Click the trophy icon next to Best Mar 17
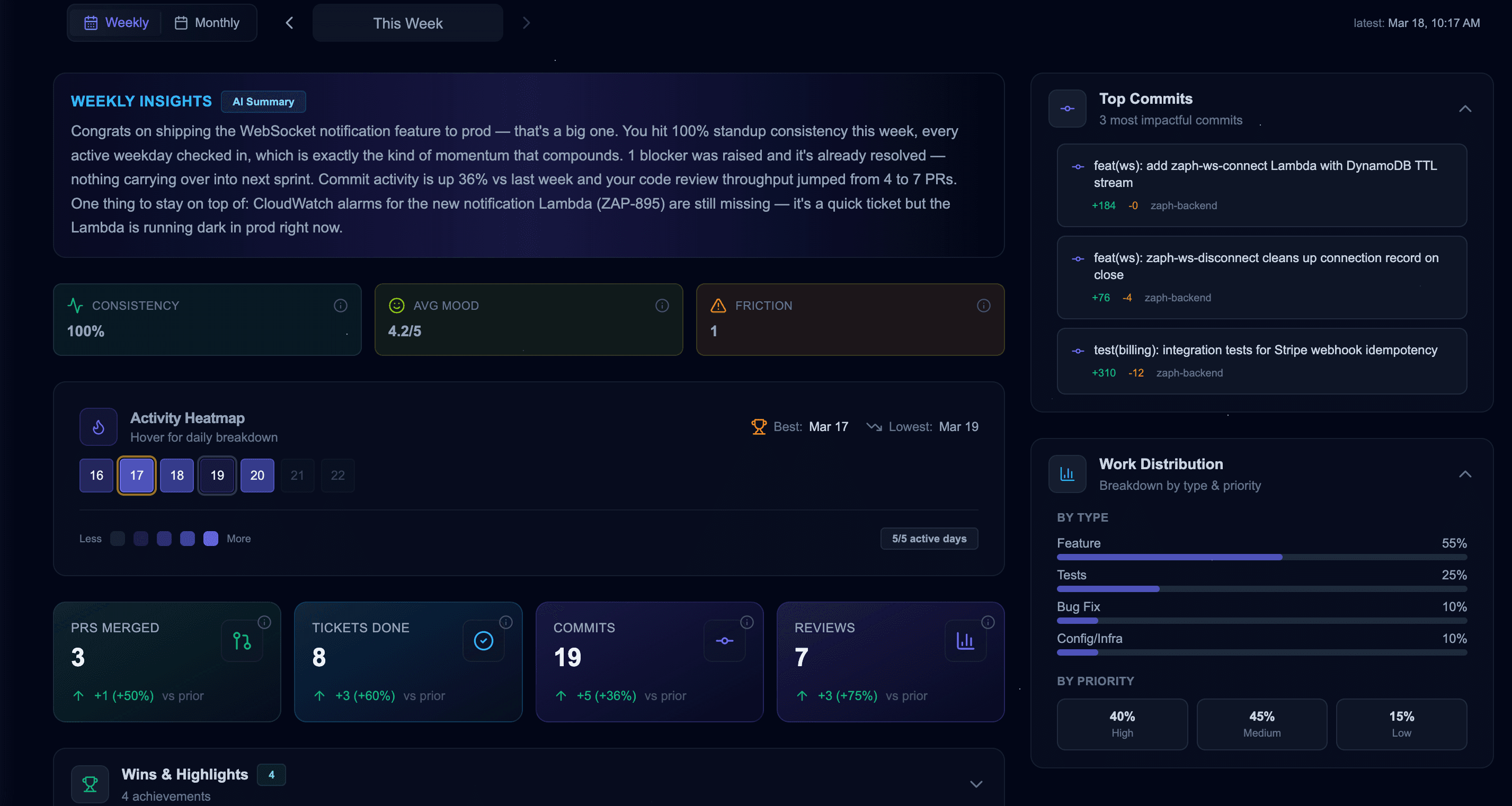This screenshot has width=1512, height=806. 759,426
